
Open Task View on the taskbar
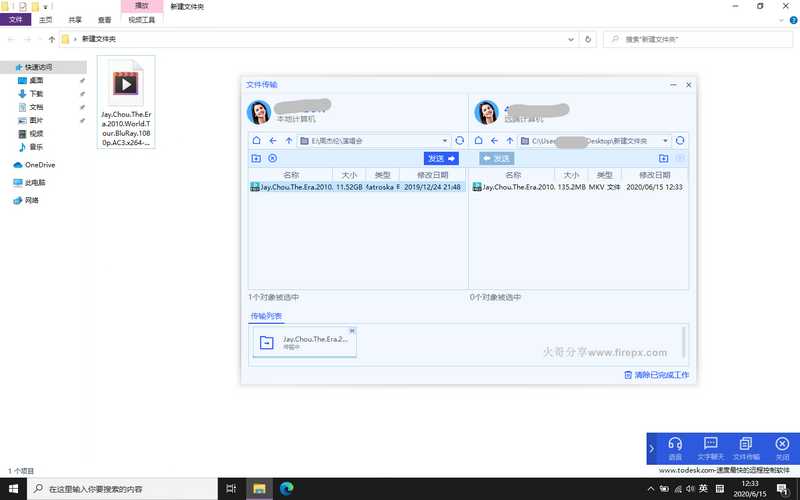[x=231, y=489]
